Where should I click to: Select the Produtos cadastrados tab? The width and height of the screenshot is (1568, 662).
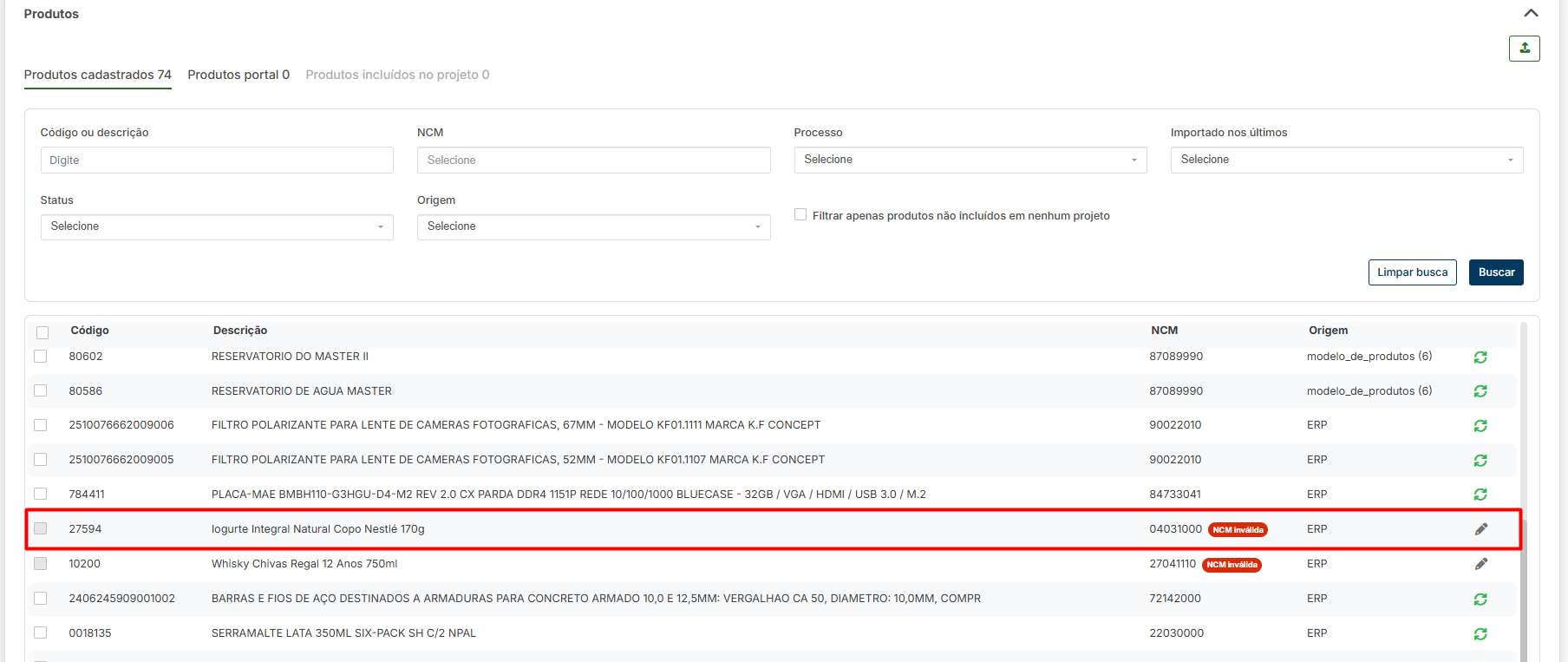[x=97, y=75]
